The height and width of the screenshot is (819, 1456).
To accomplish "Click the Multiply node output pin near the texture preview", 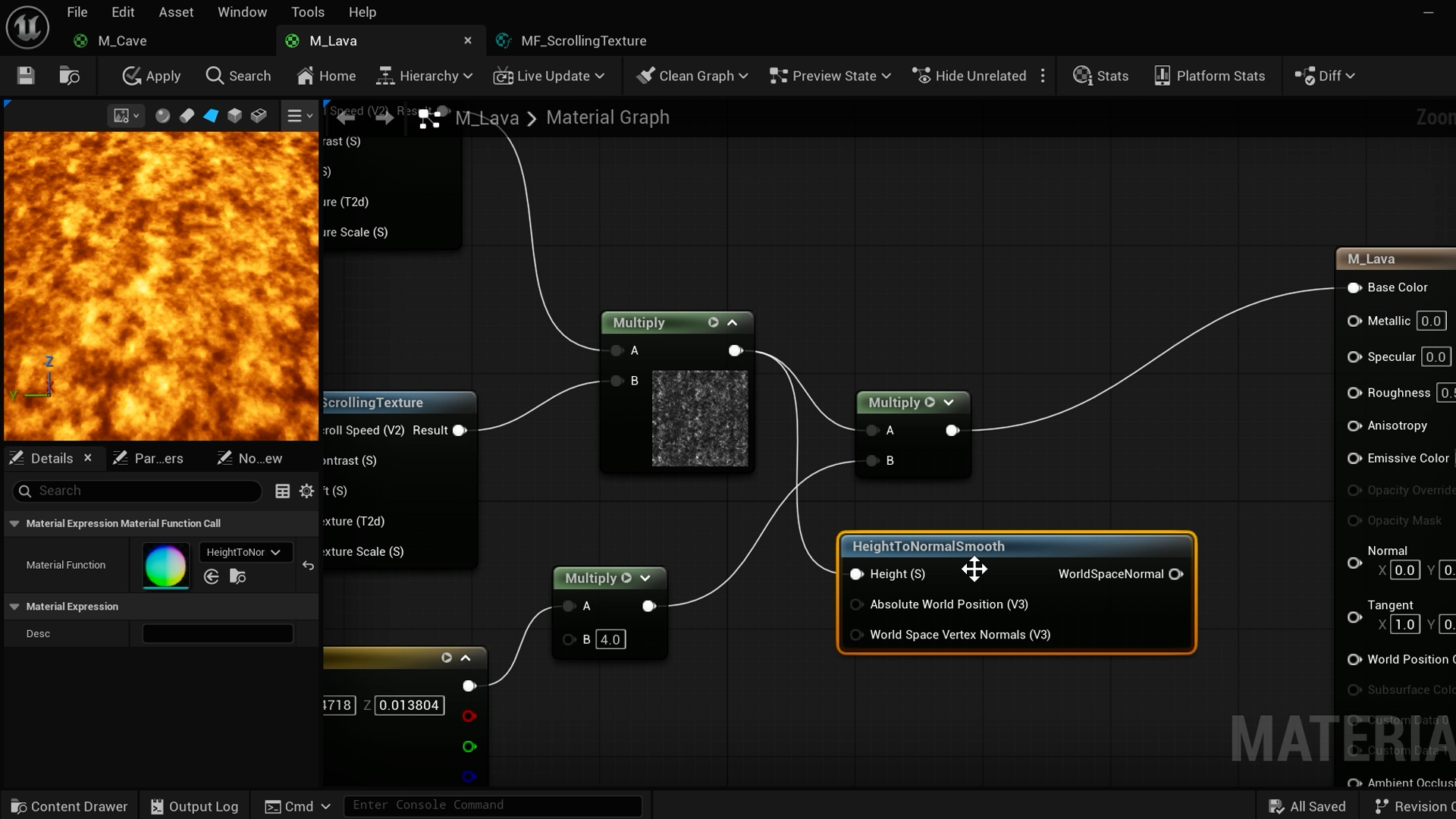I will pos(735,350).
